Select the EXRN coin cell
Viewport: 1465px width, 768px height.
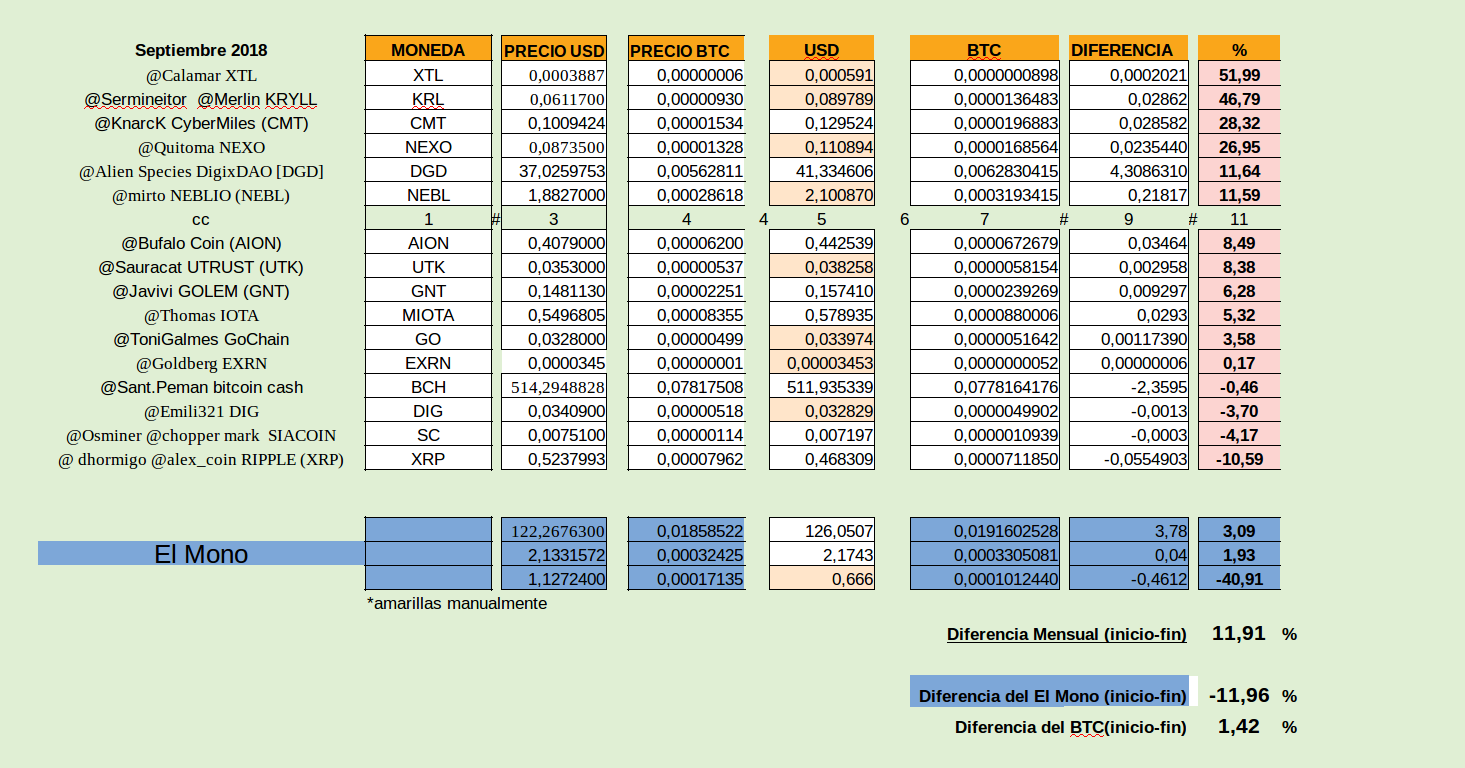(428, 363)
